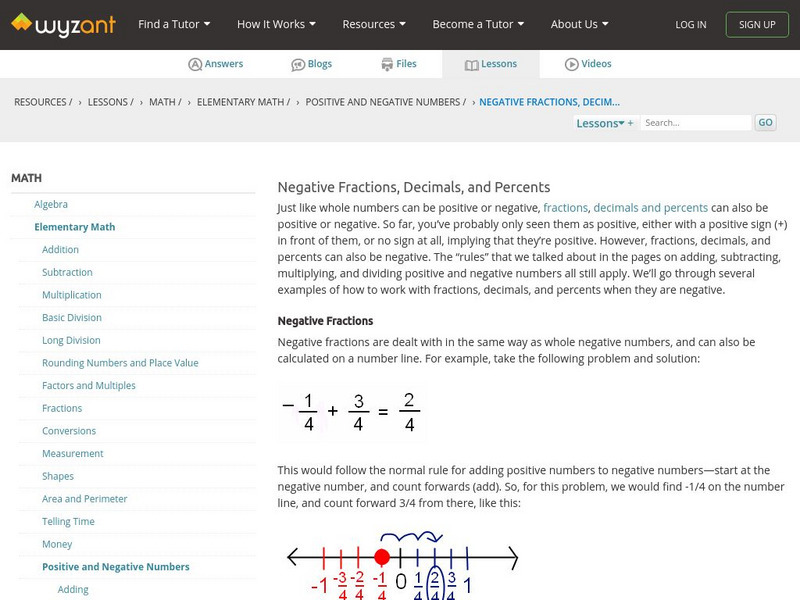Click the Files printer icon
This screenshot has height=600, width=800.
tap(387, 64)
